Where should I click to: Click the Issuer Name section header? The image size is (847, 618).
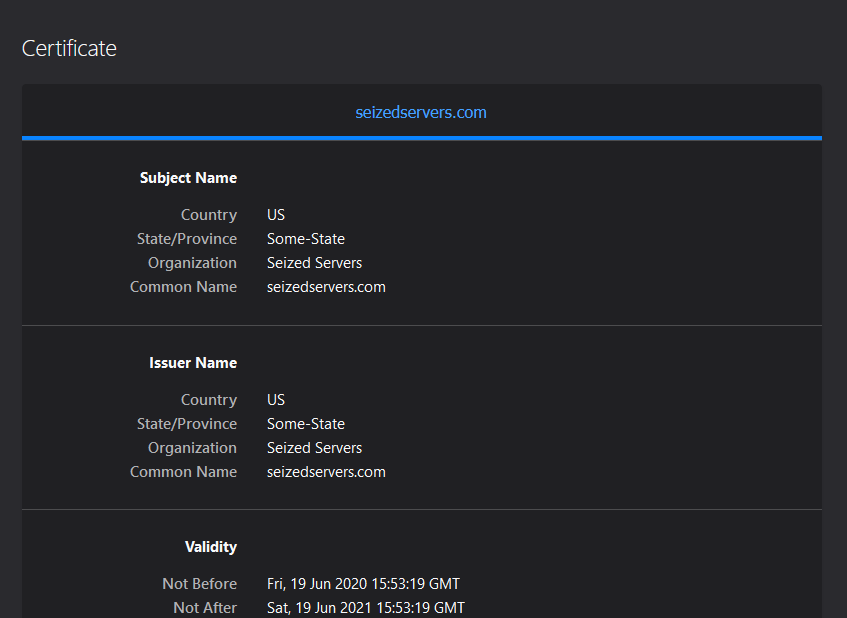pyautogui.click(x=193, y=362)
